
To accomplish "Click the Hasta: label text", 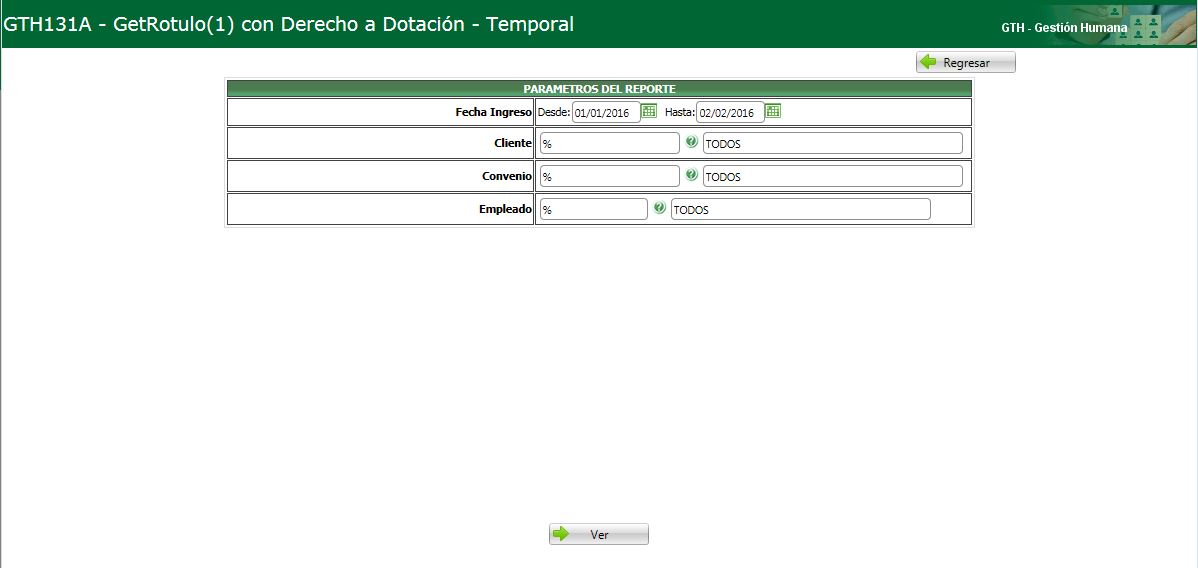I will [x=679, y=112].
